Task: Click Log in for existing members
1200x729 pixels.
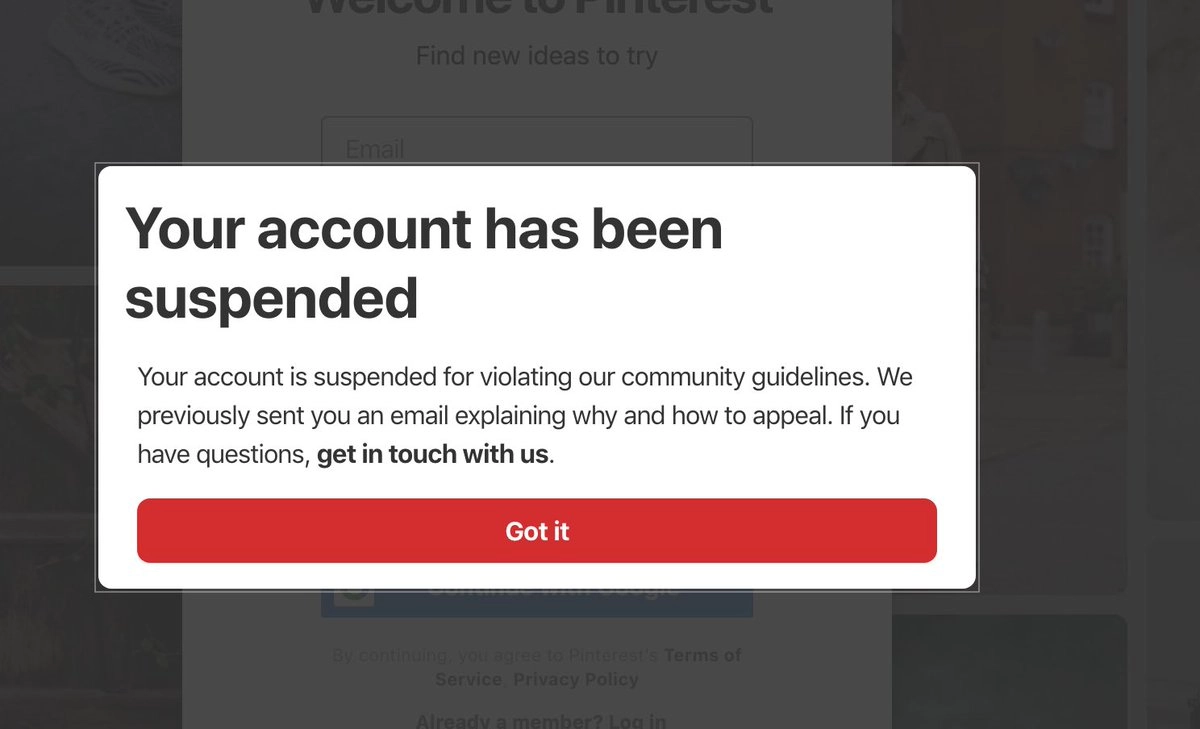Action: [638, 720]
